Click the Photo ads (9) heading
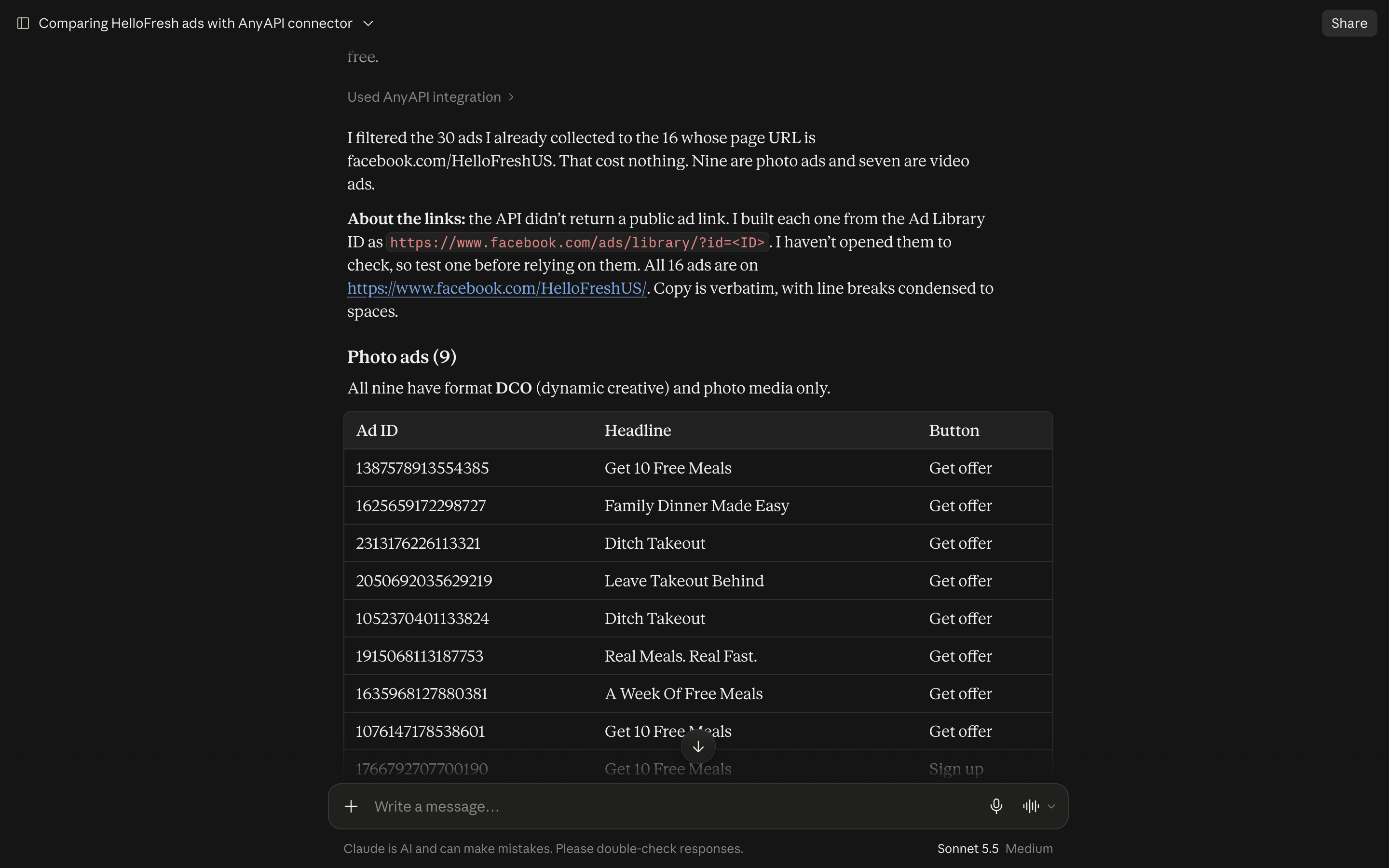Screen dimensions: 1389x868 (402, 357)
